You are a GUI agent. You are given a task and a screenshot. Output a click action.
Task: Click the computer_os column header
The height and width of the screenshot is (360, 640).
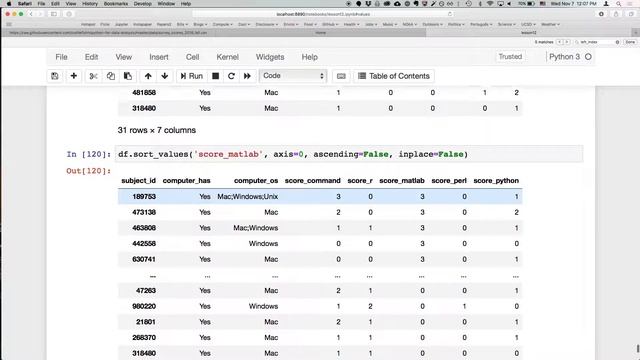[x=256, y=180]
